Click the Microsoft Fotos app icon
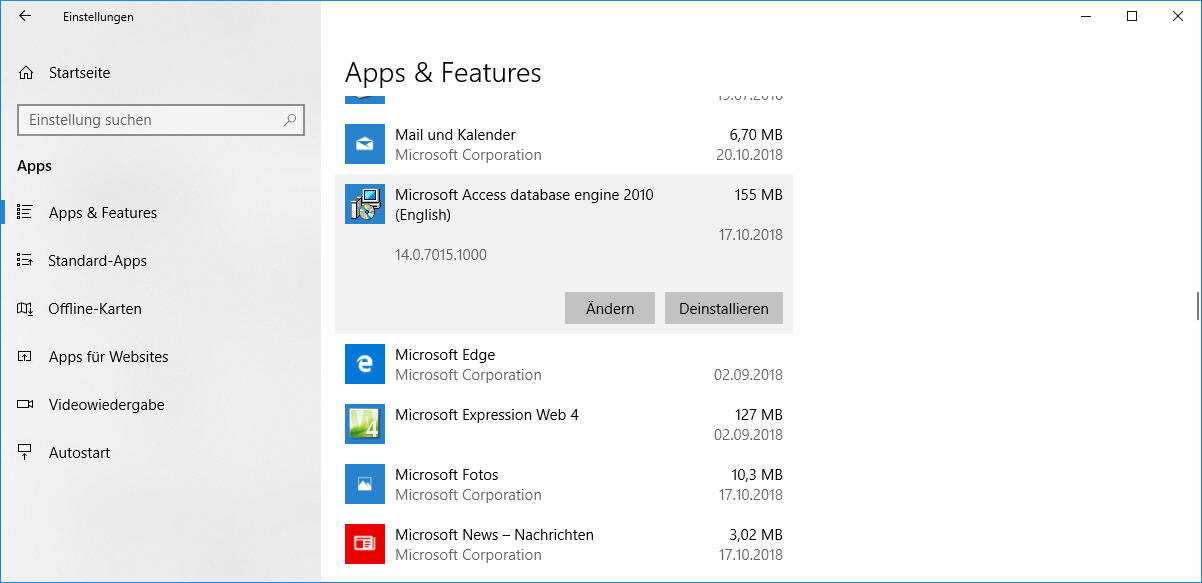This screenshot has height=583, width=1202. pyautogui.click(x=364, y=484)
